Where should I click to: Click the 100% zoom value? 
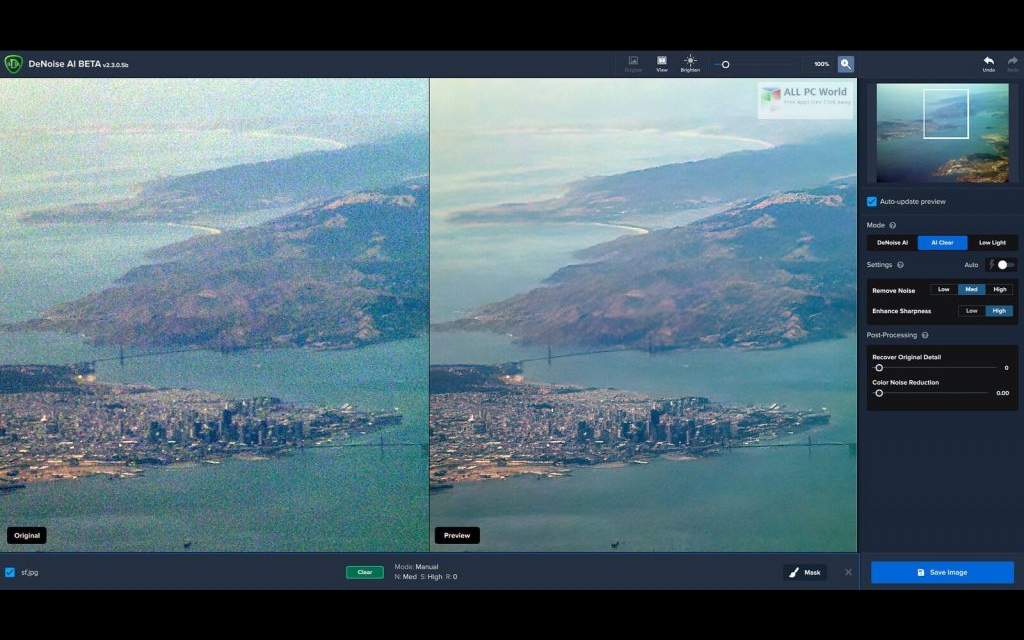(x=821, y=64)
